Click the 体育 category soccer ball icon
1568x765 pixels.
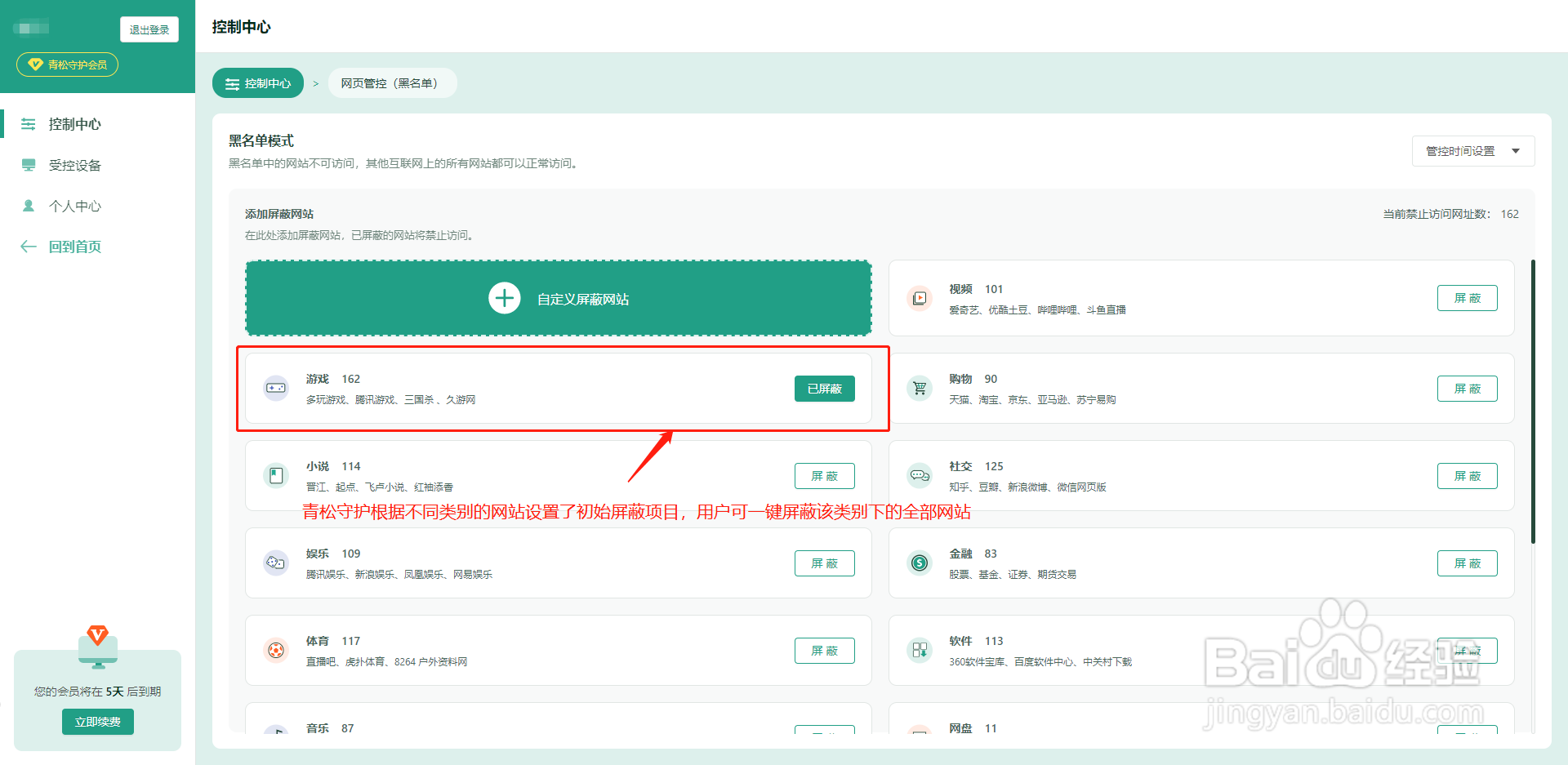pos(276,650)
